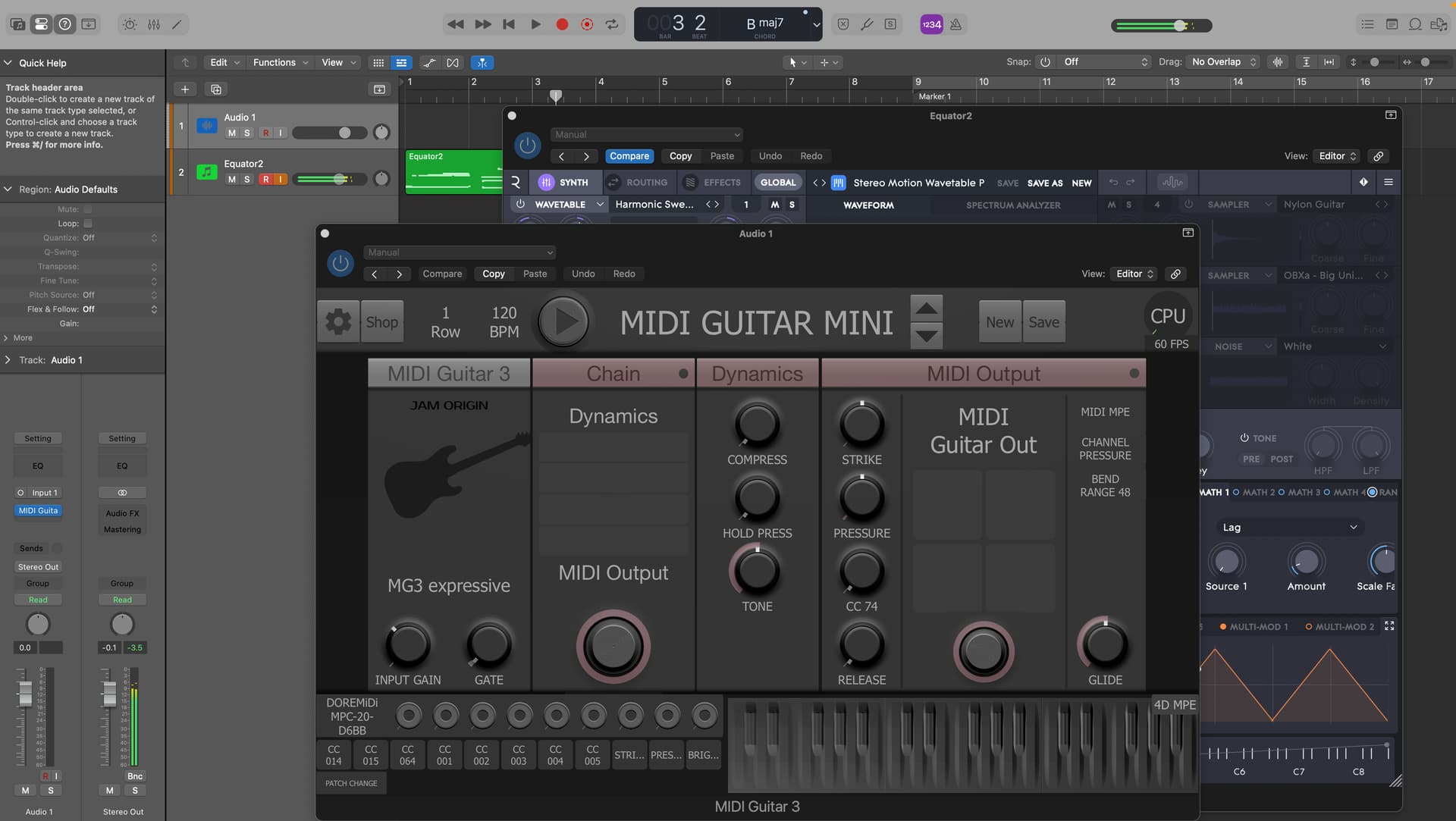Adjust the Equator2 track volume slider

pos(340,180)
